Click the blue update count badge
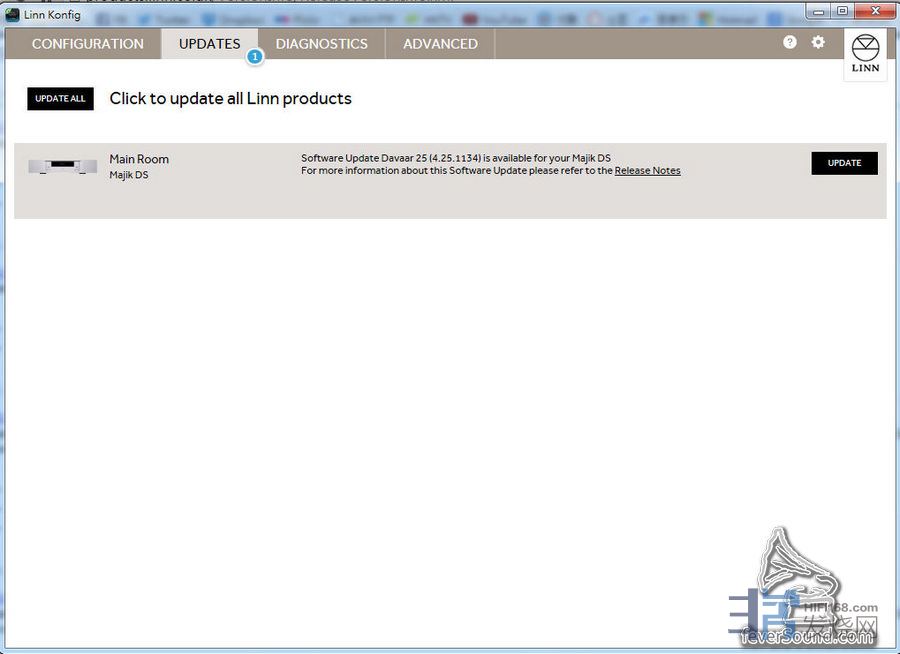 click(x=254, y=57)
